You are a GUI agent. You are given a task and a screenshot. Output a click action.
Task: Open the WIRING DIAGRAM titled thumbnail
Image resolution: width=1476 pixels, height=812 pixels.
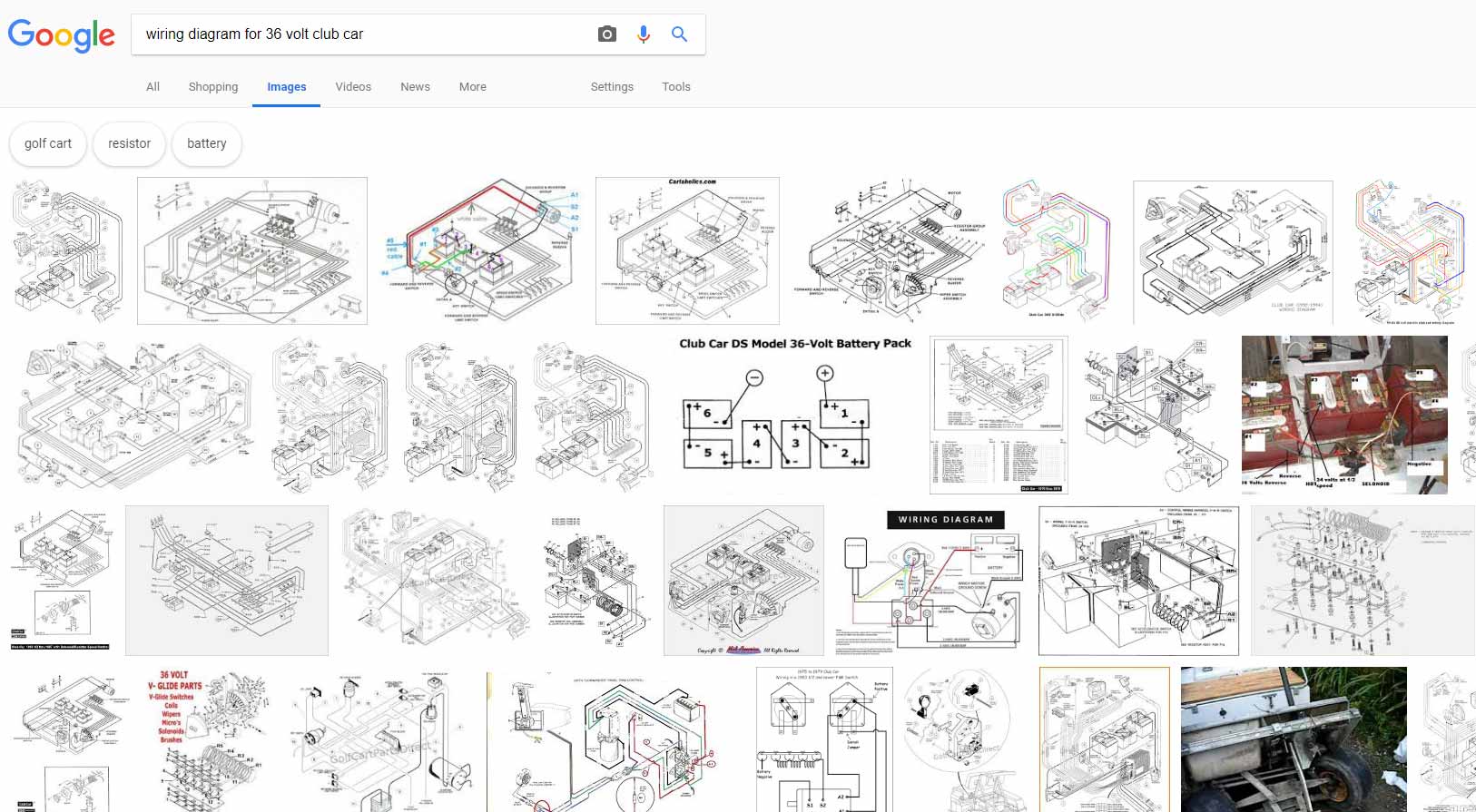931,581
